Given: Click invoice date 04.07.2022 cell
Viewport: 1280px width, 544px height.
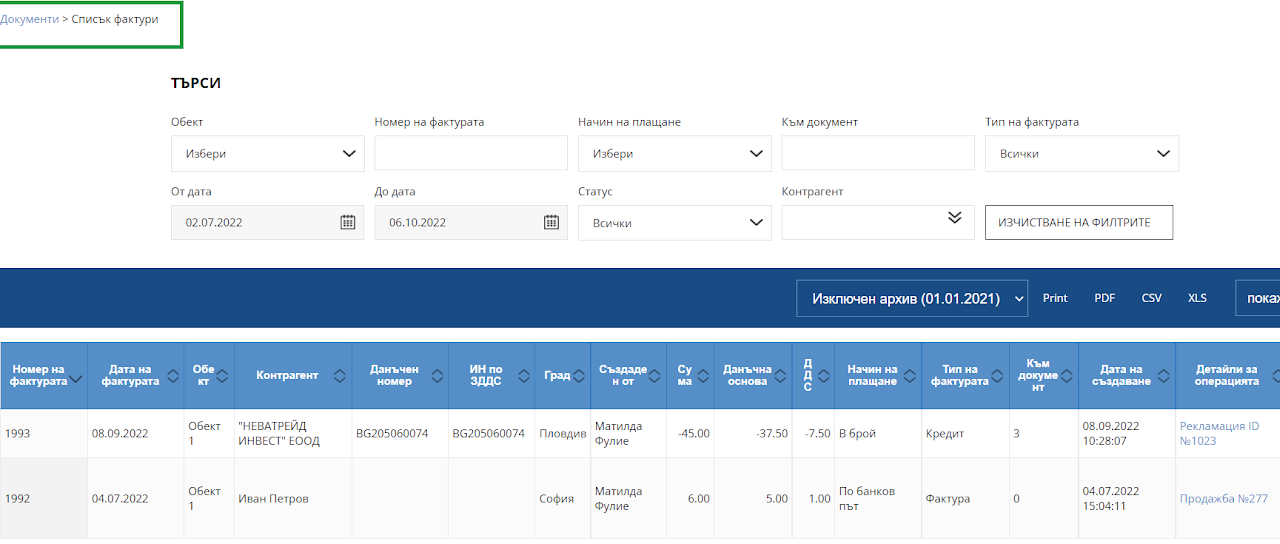Looking at the screenshot, I should (x=136, y=498).
